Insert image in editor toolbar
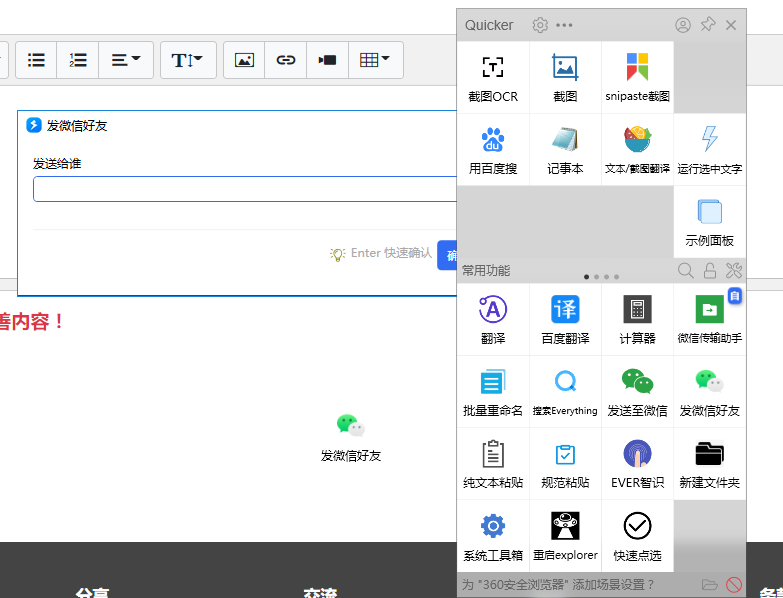Image resolution: width=783 pixels, height=598 pixels. coord(244,60)
